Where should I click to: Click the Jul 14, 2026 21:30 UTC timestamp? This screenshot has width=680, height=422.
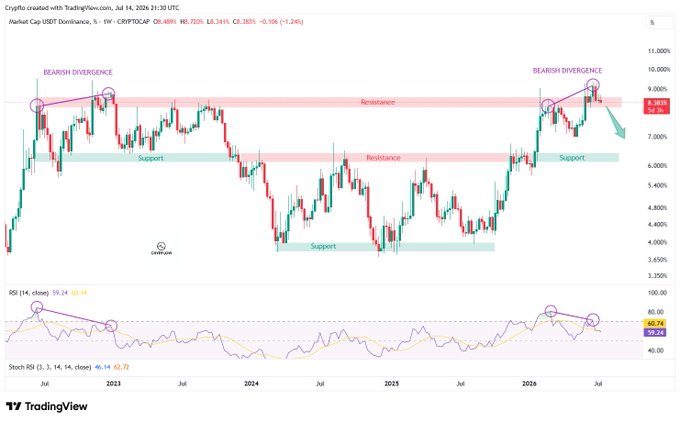tap(147, 8)
